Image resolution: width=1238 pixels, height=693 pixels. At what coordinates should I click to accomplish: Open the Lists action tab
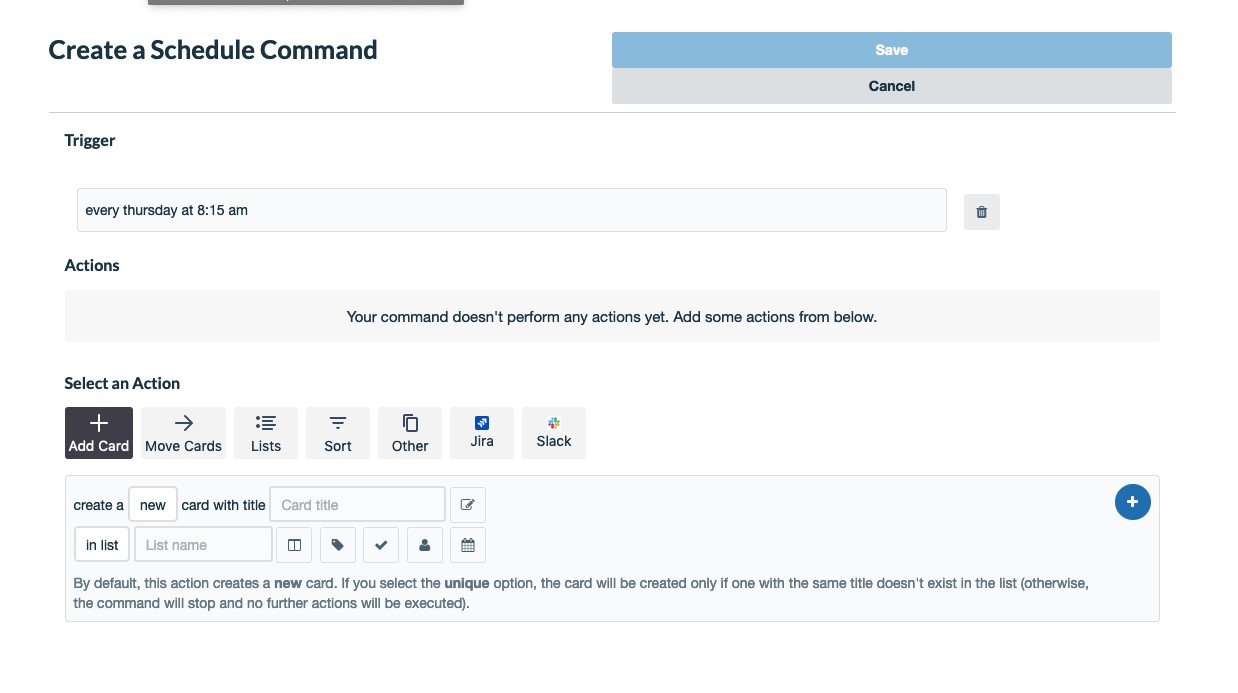[266, 433]
